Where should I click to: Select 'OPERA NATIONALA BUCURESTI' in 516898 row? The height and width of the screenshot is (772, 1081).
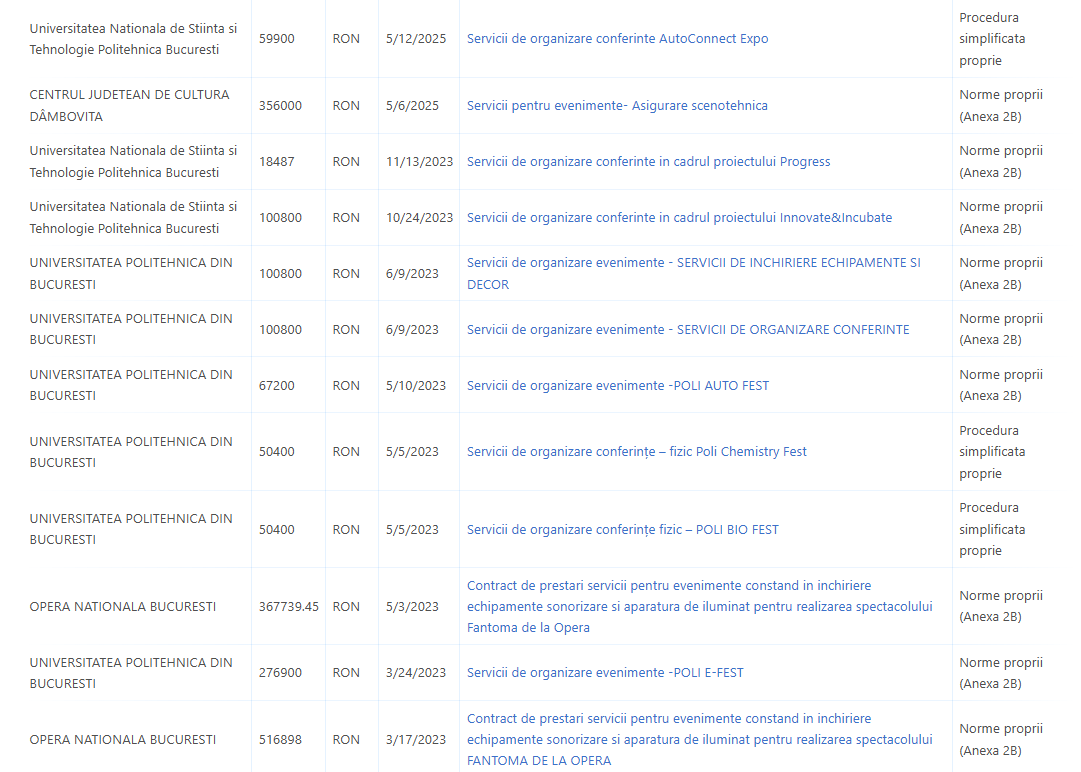[x=123, y=740]
